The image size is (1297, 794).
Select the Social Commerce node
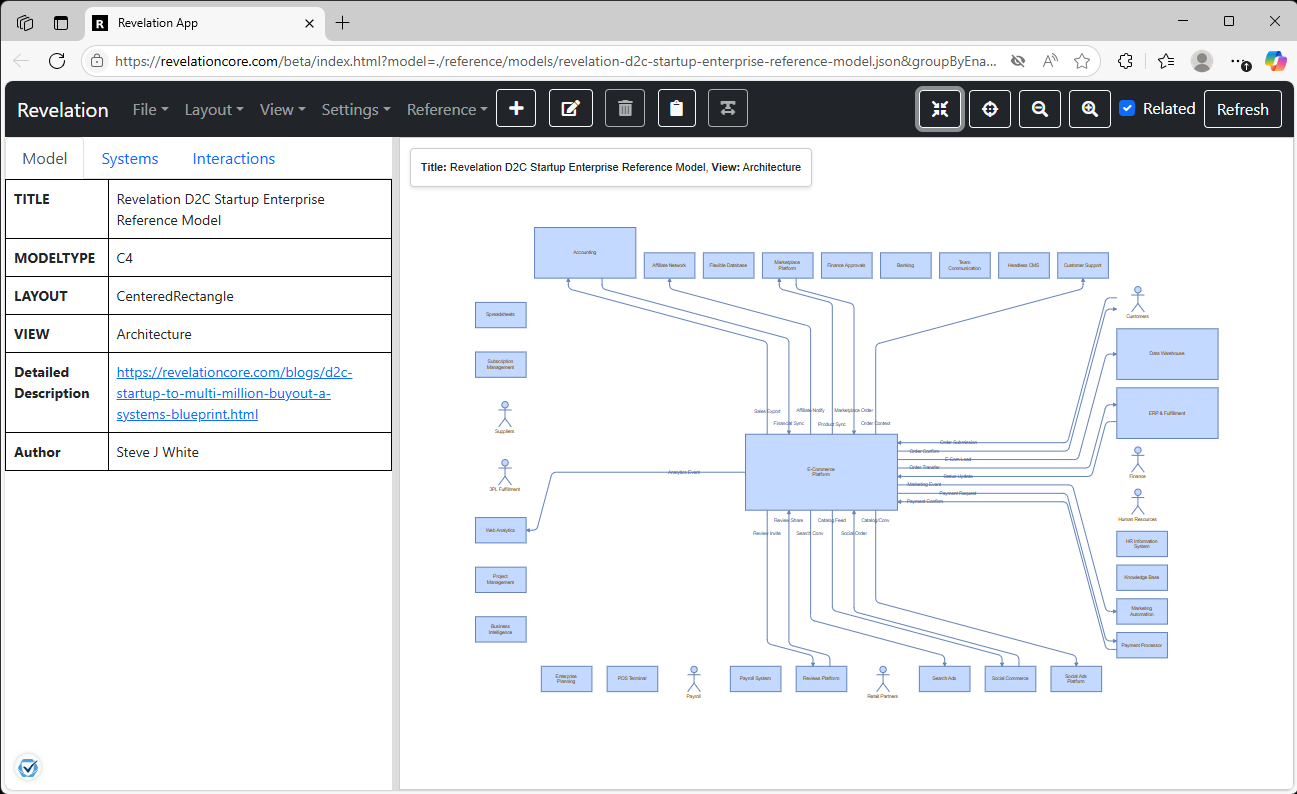point(1009,678)
